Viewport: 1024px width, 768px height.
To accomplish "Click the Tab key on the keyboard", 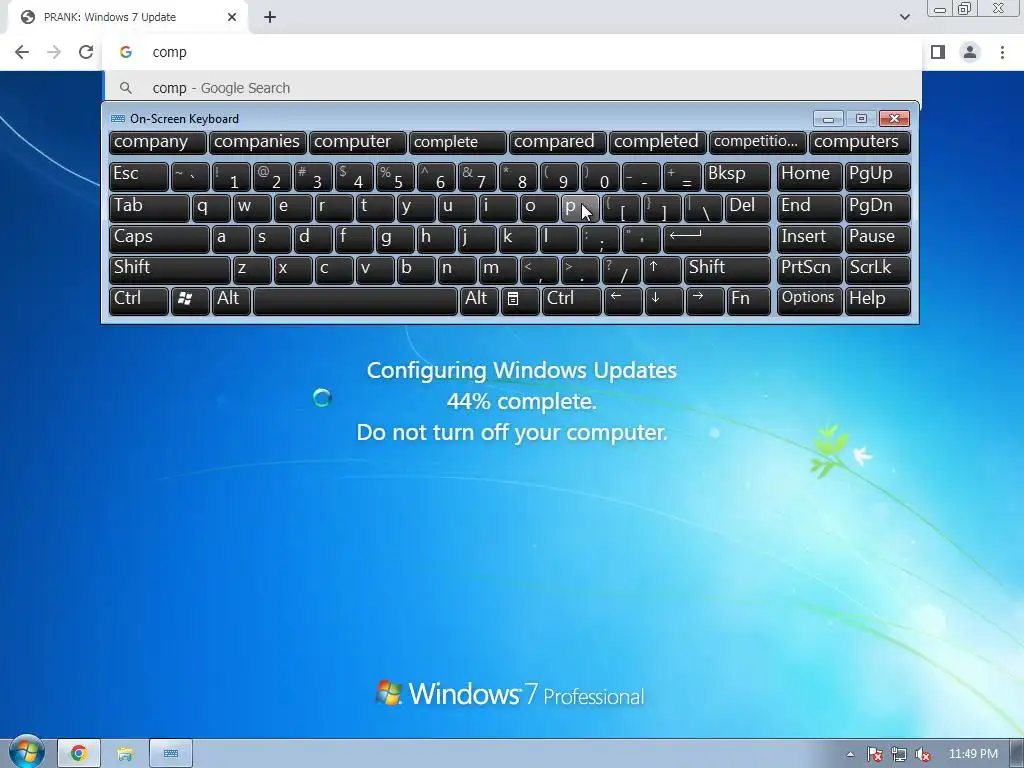I will (x=149, y=208).
